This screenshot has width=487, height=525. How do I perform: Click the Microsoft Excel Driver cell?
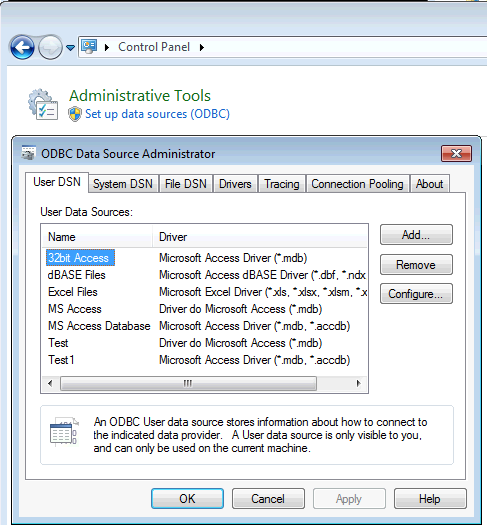263,292
